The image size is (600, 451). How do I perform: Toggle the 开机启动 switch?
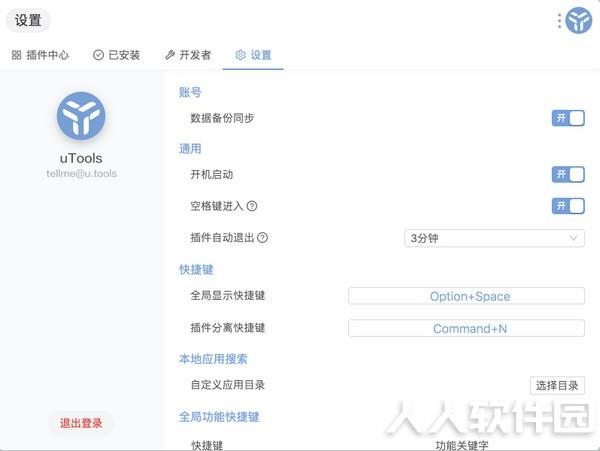point(568,174)
